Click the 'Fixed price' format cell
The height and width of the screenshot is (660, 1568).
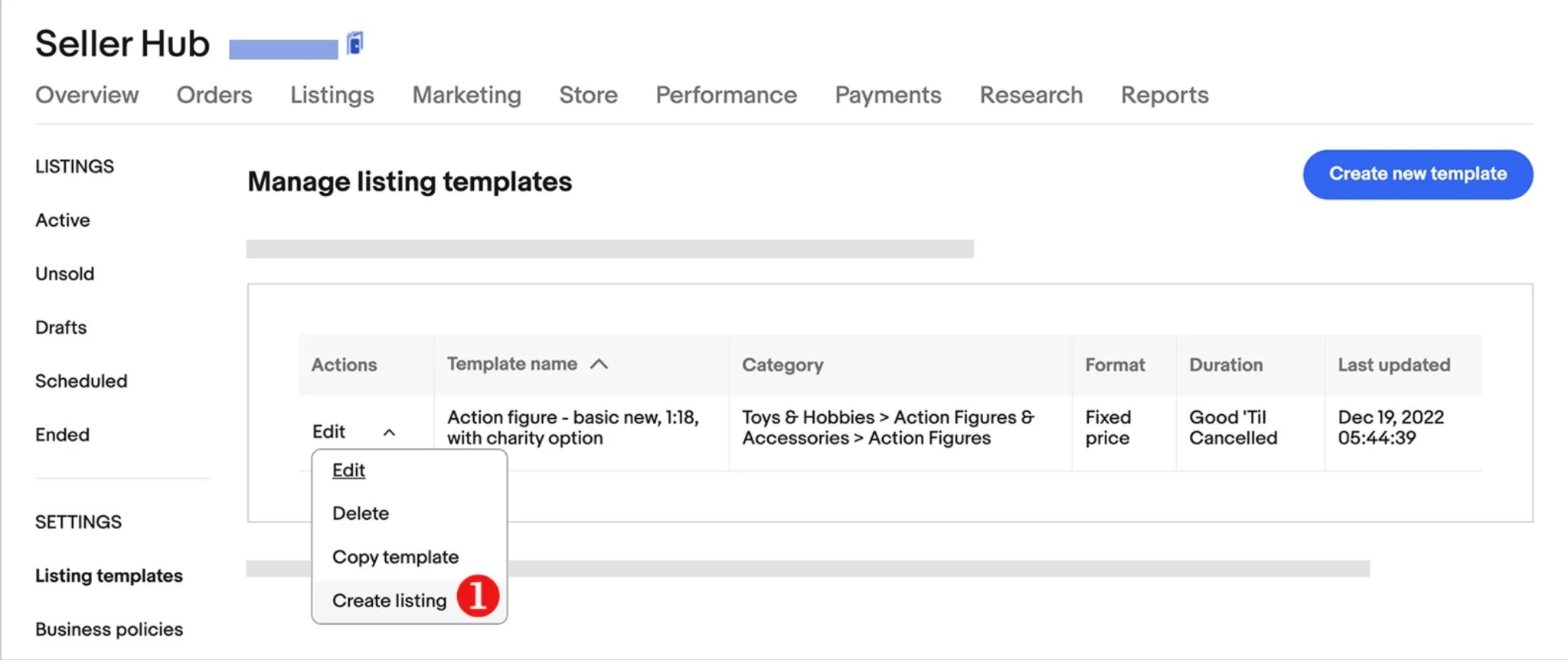pyautogui.click(x=1108, y=427)
